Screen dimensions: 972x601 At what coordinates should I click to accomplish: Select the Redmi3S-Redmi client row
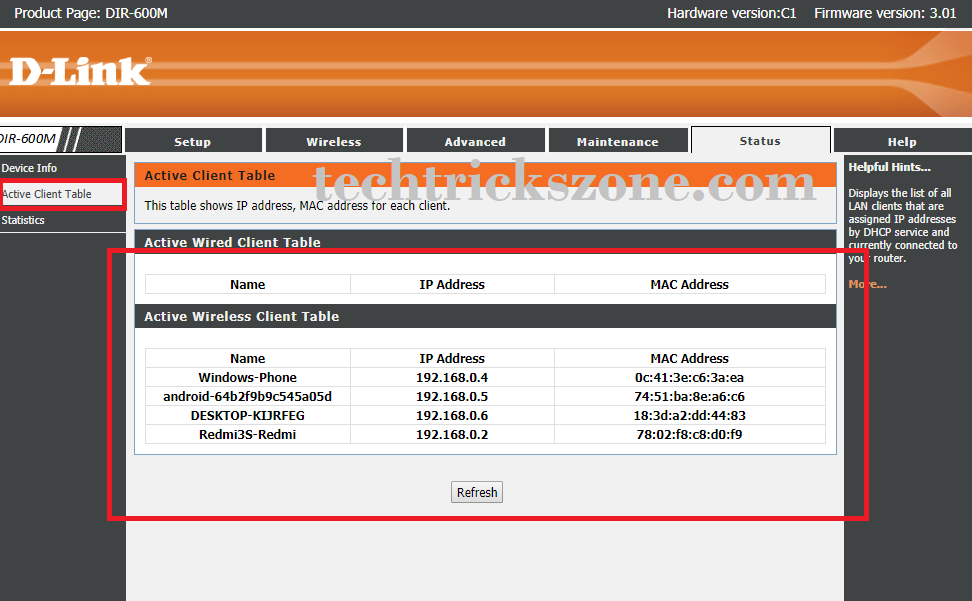pyautogui.click(x=247, y=435)
